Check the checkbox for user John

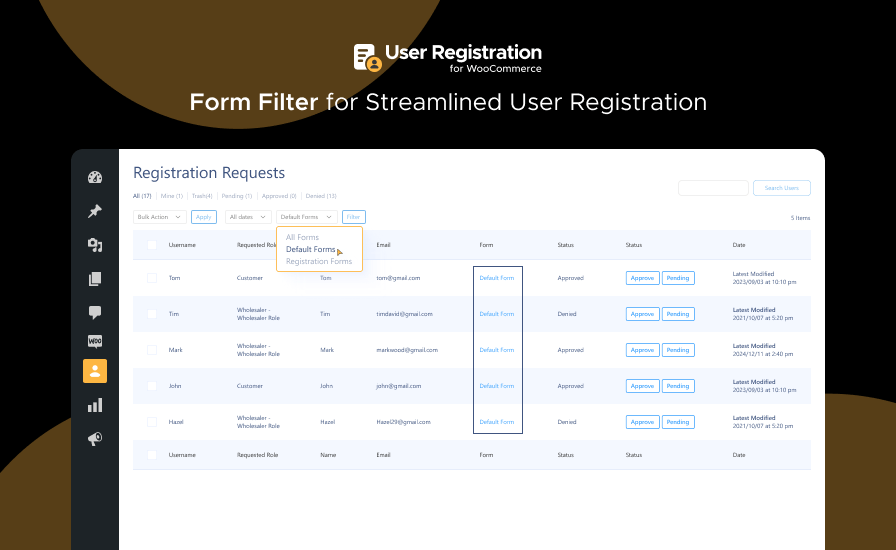point(151,386)
